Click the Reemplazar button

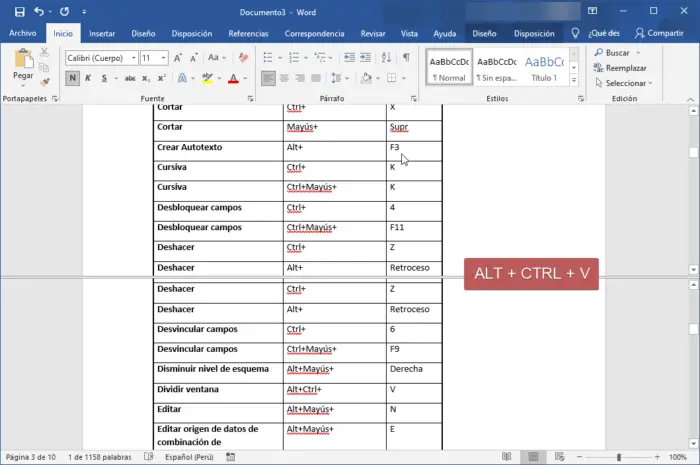coord(620,68)
